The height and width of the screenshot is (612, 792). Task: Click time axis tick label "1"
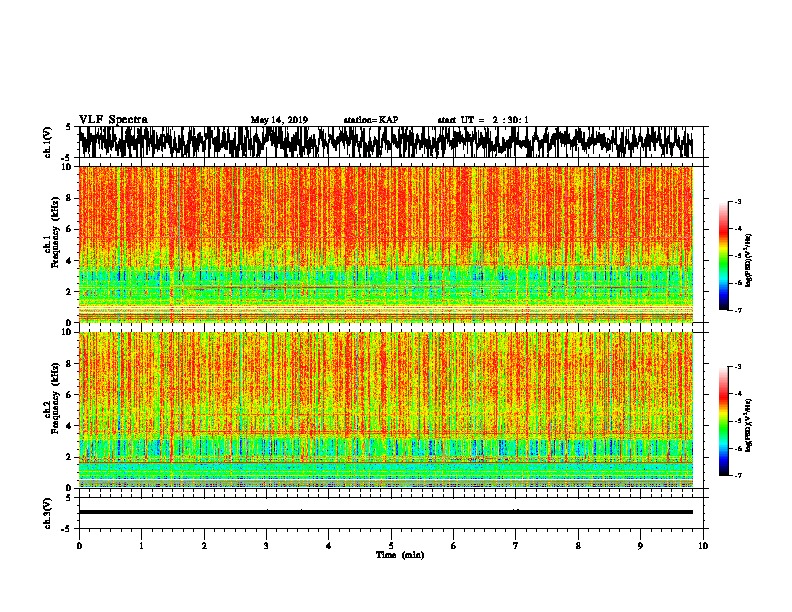(141, 545)
